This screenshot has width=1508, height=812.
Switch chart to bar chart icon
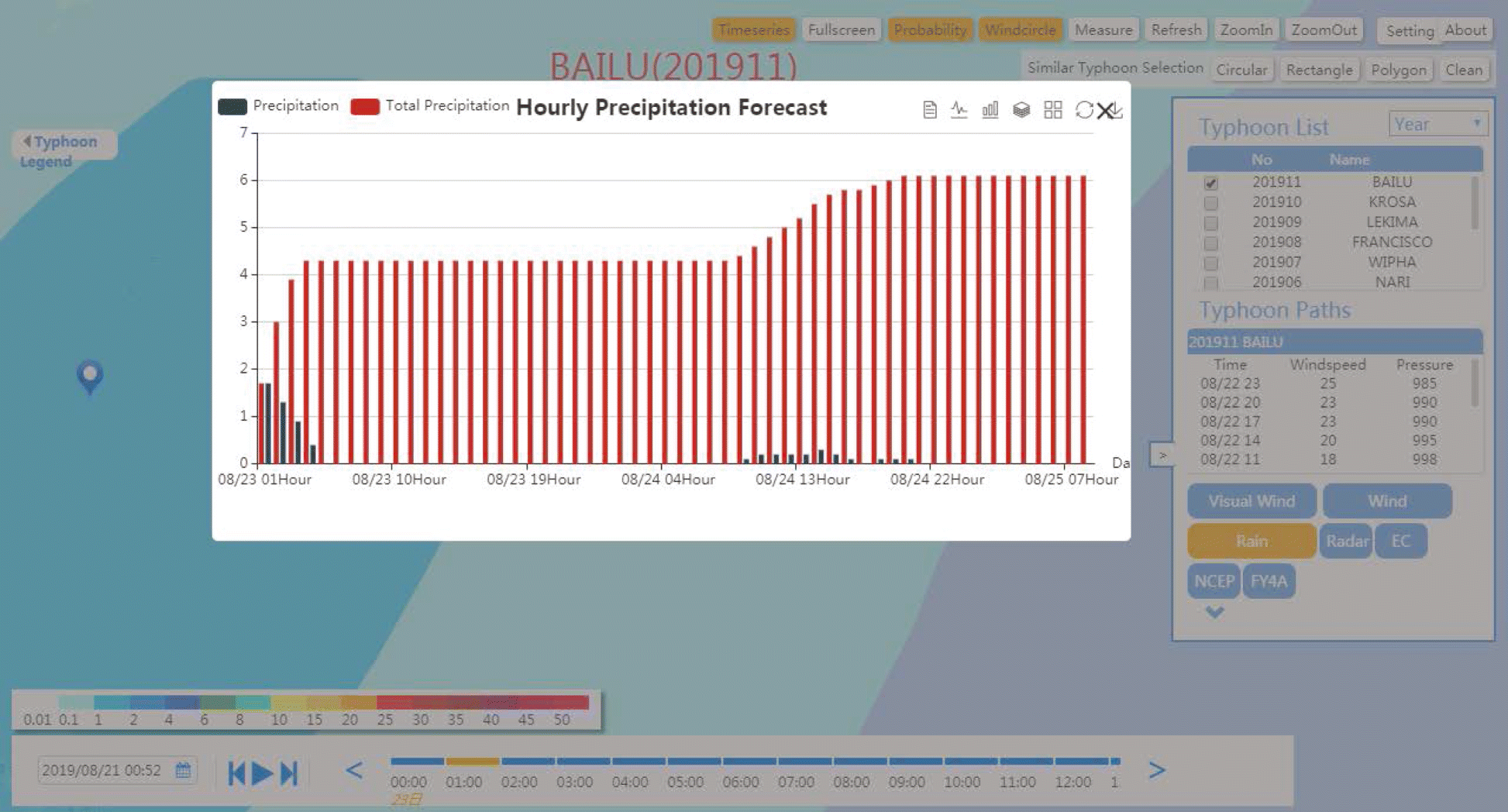click(x=990, y=110)
